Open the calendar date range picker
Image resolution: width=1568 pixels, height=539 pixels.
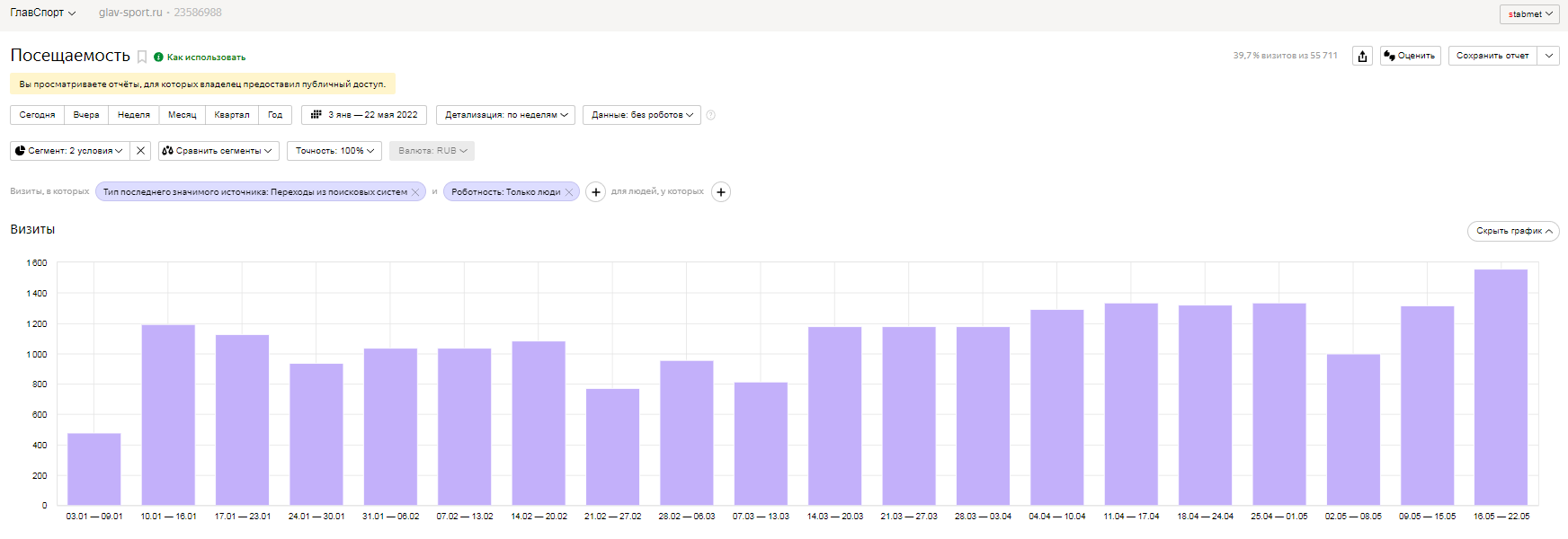click(364, 115)
